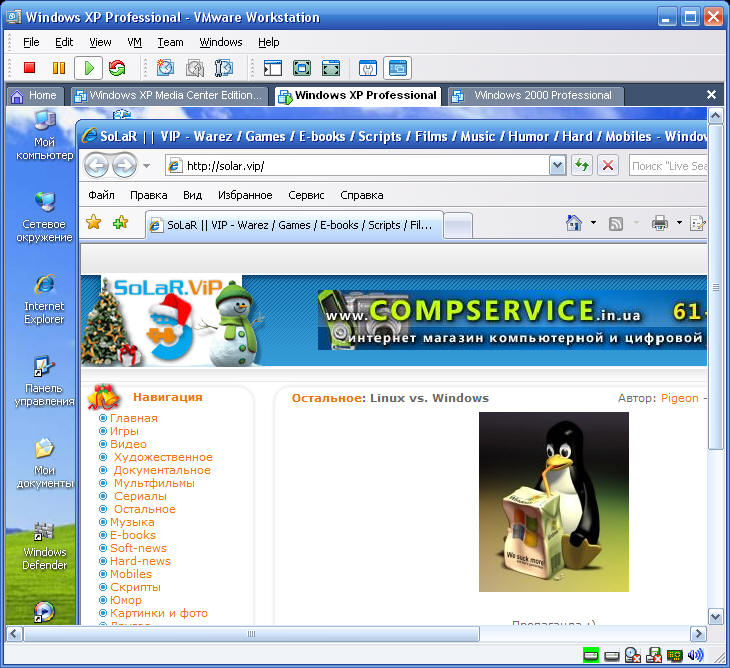Open the IE print button dropdown arrow
Image resolution: width=730 pixels, height=668 pixels.
pyautogui.click(x=679, y=223)
